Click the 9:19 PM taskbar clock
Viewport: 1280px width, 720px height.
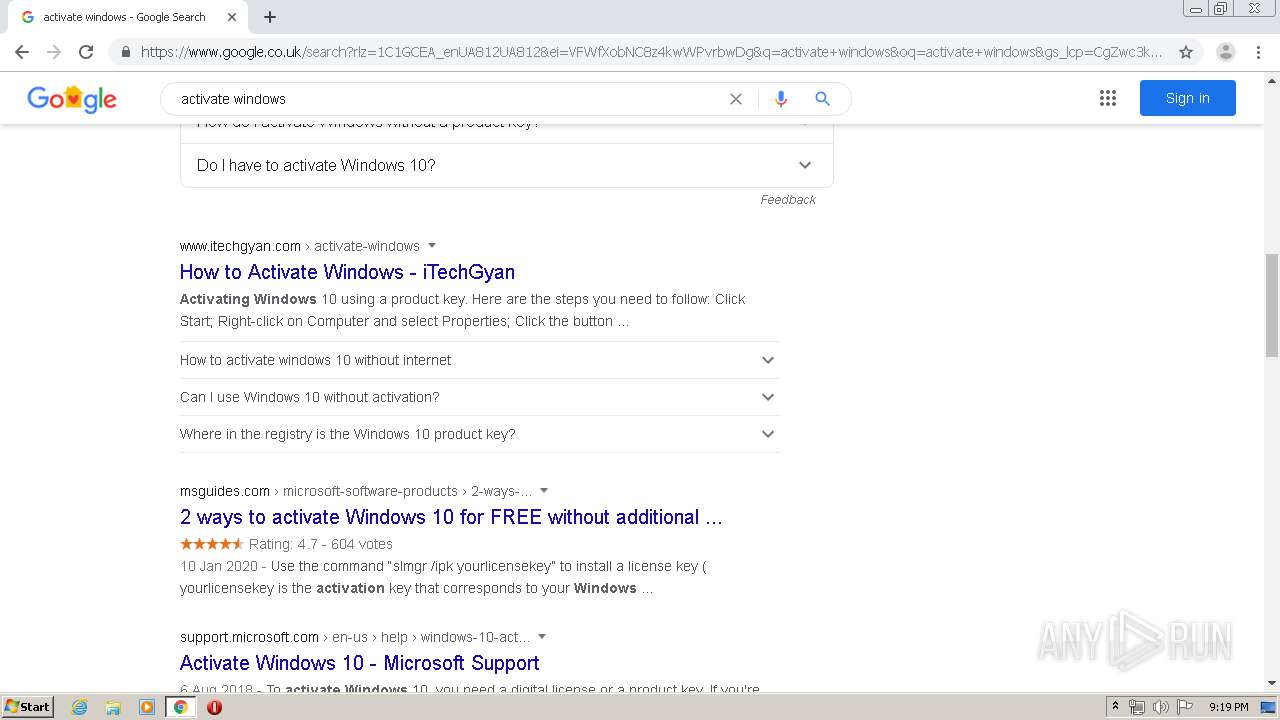click(x=1228, y=707)
